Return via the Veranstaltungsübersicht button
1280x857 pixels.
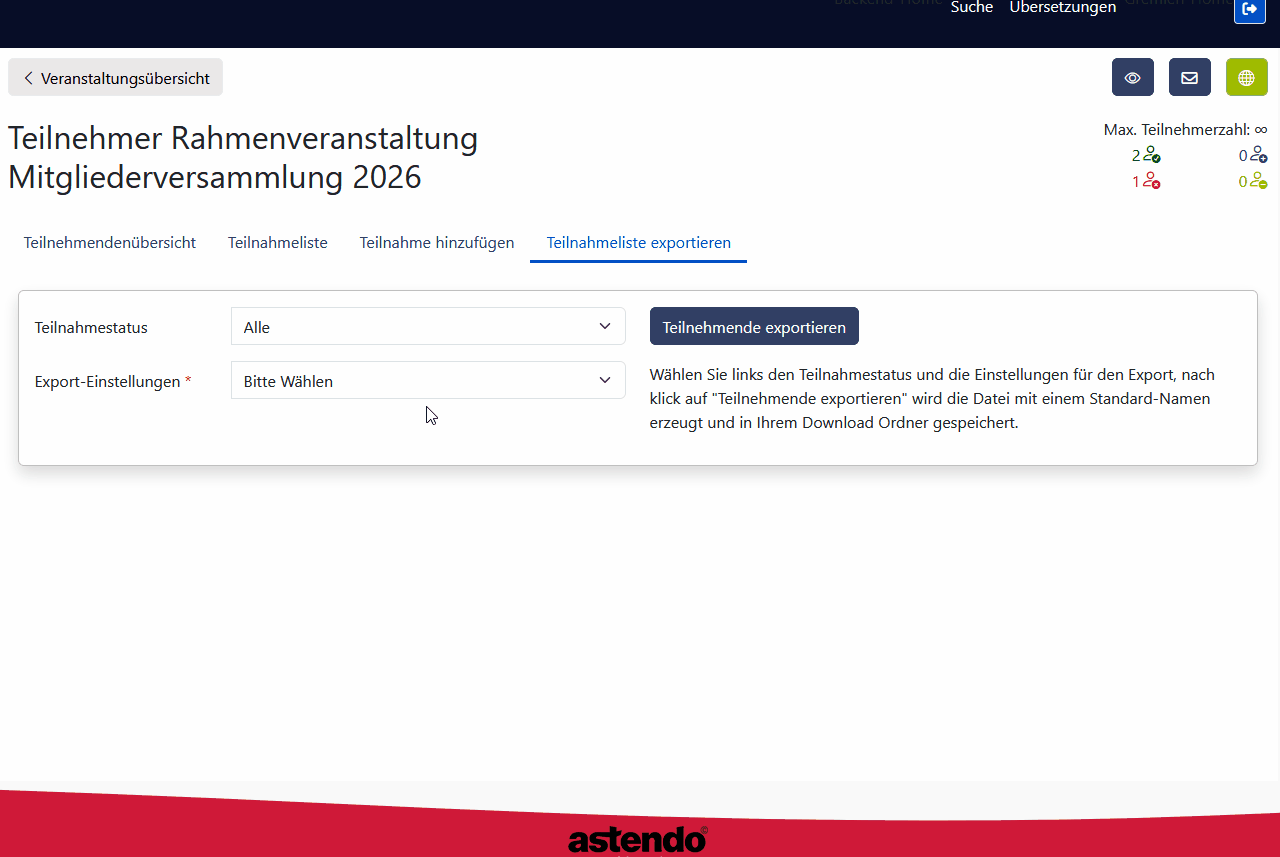click(x=115, y=77)
